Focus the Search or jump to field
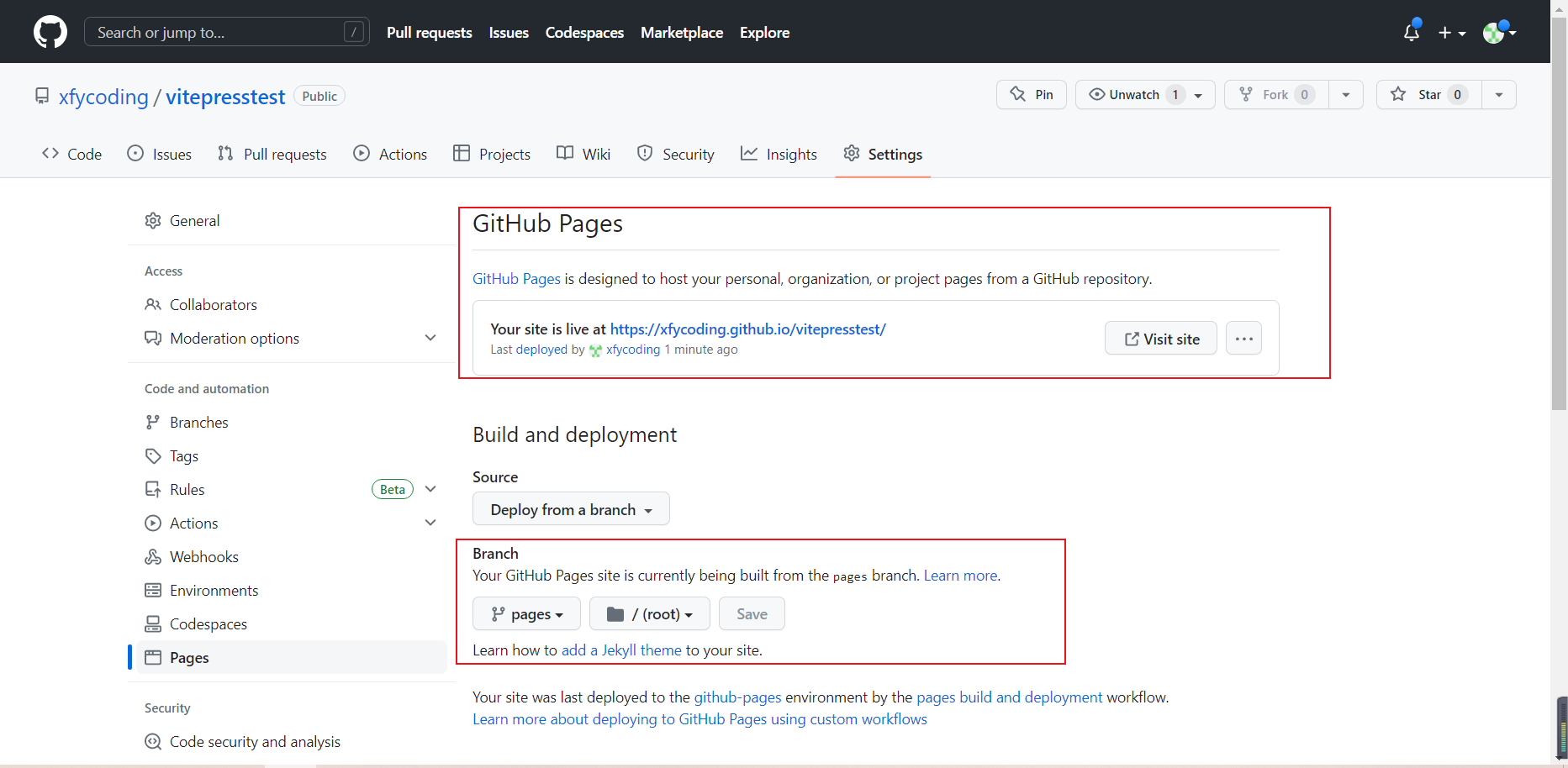1568x768 pixels. click(227, 32)
